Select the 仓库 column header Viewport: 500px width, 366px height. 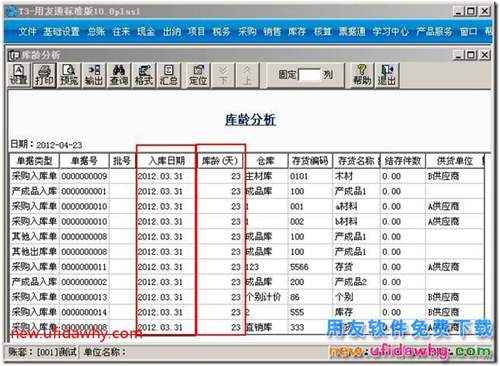pos(266,161)
